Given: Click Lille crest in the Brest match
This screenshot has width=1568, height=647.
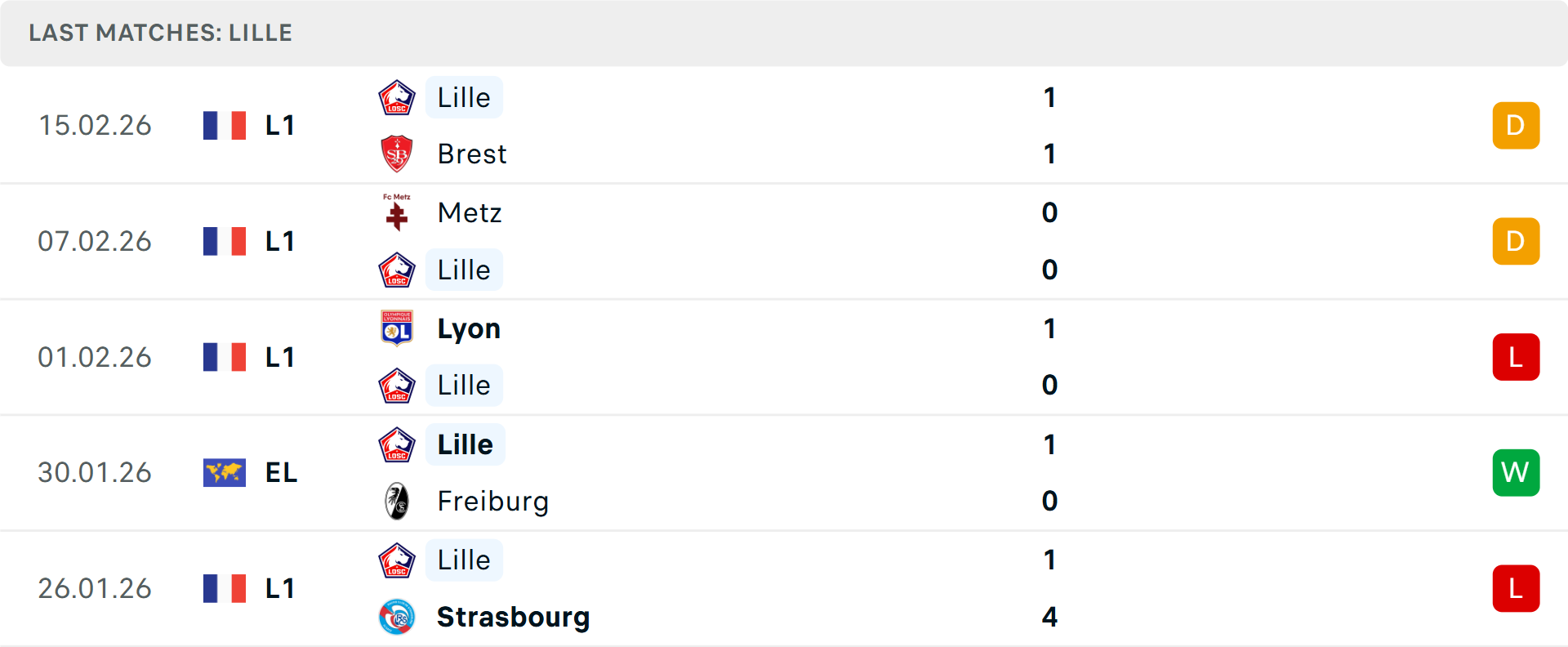Looking at the screenshot, I should coord(397,98).
